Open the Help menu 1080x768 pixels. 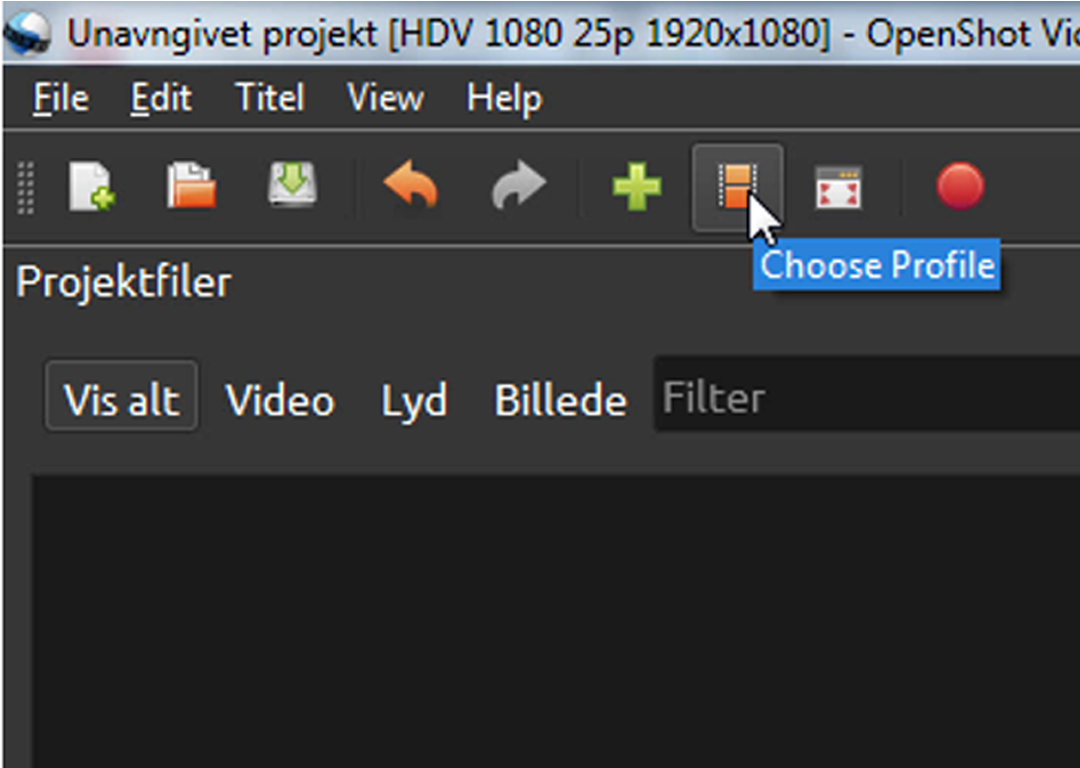pyautogui.click(x=504, y=98)
